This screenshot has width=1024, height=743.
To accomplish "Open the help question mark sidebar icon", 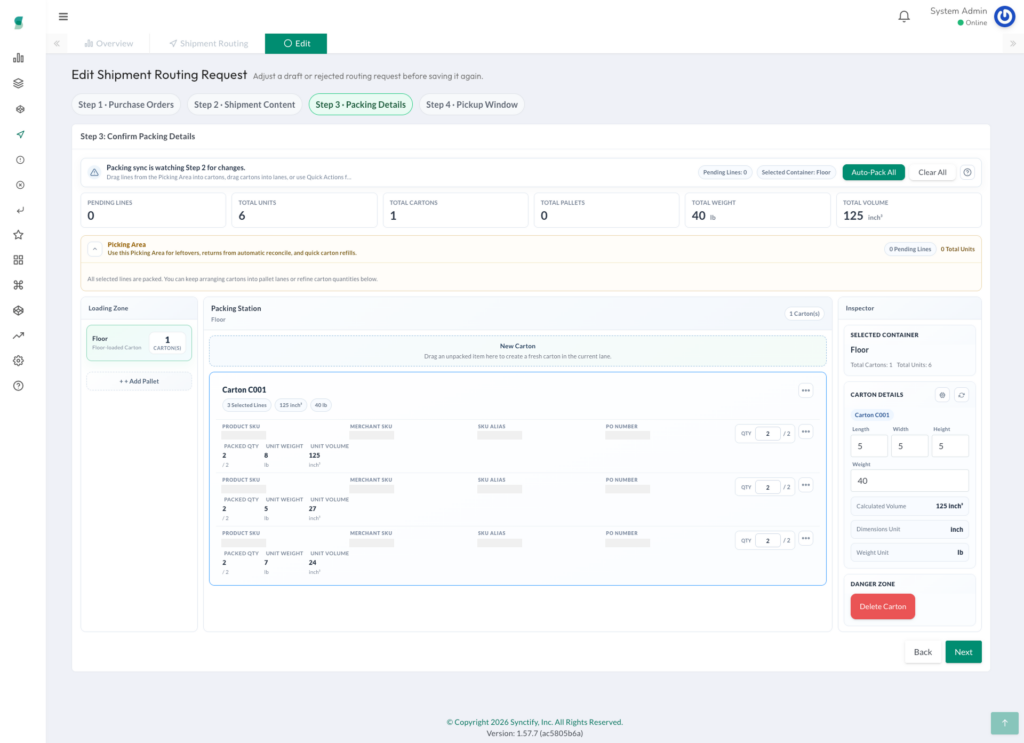I will click(18, 386).
